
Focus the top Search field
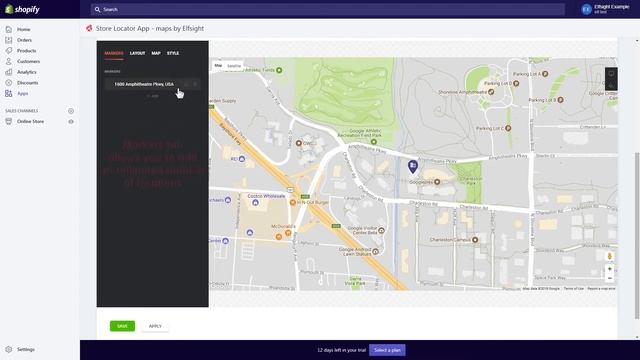pyautogui.click(x=327, y=9)
